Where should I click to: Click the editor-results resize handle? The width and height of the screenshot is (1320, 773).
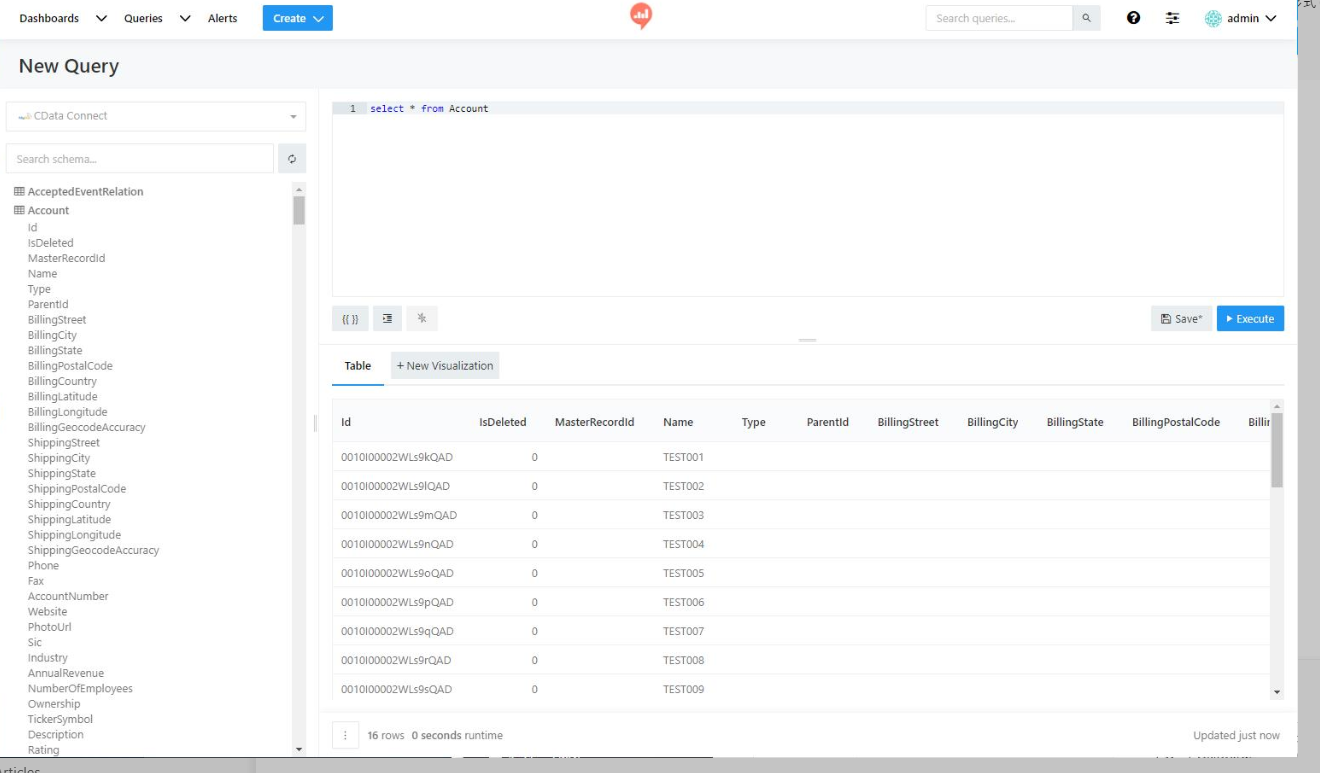(807, 341)
